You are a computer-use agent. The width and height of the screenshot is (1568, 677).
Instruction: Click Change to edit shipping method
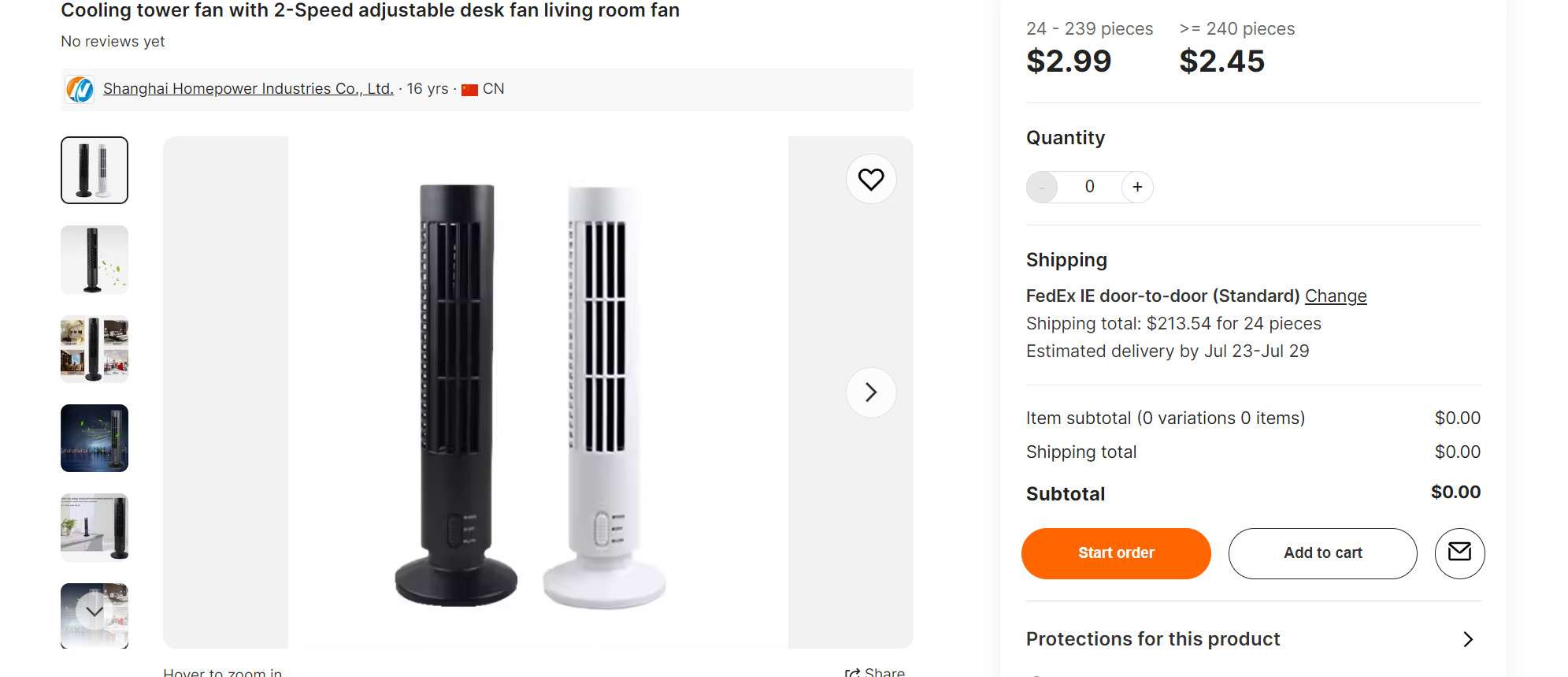click(x=1336, y=296)
